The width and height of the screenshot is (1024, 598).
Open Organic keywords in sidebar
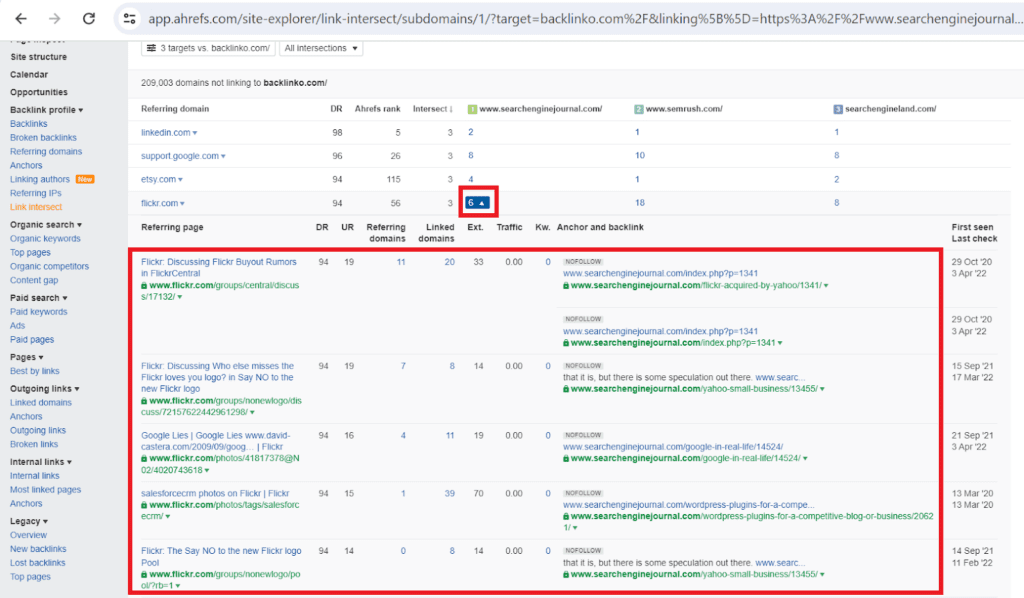click(45, 238)
